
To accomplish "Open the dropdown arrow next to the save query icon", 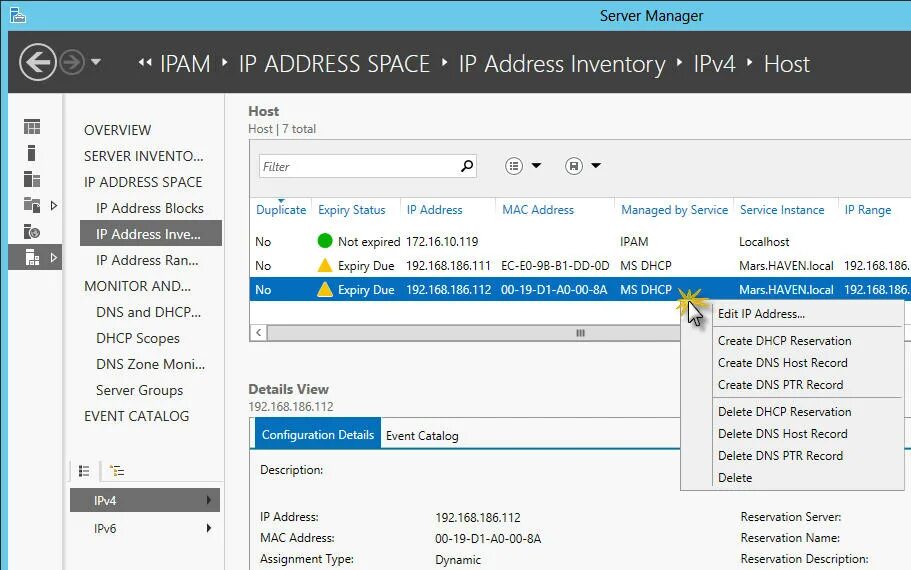I will point(596,166).
